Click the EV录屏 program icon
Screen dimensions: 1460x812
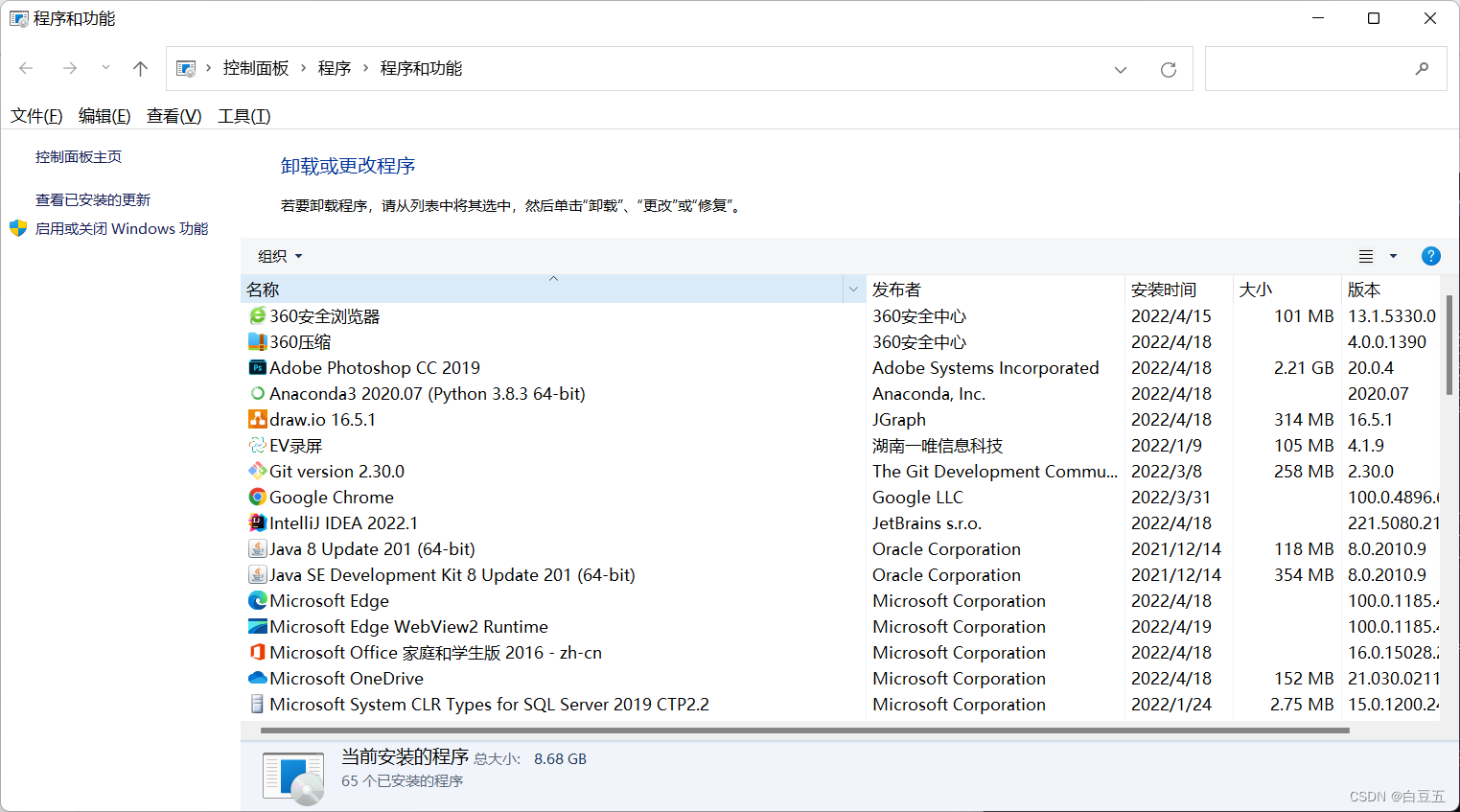click(257, 446)
